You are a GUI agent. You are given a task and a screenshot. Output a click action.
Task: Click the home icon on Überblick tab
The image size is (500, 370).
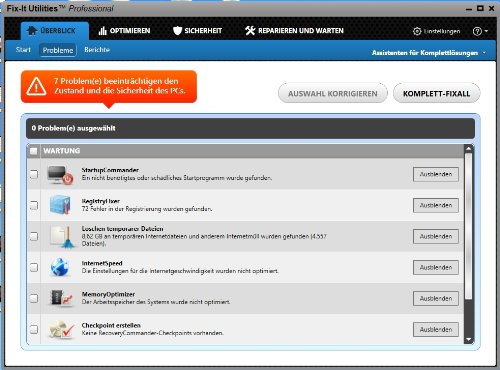pyautogui.click(x=32, y=31)
